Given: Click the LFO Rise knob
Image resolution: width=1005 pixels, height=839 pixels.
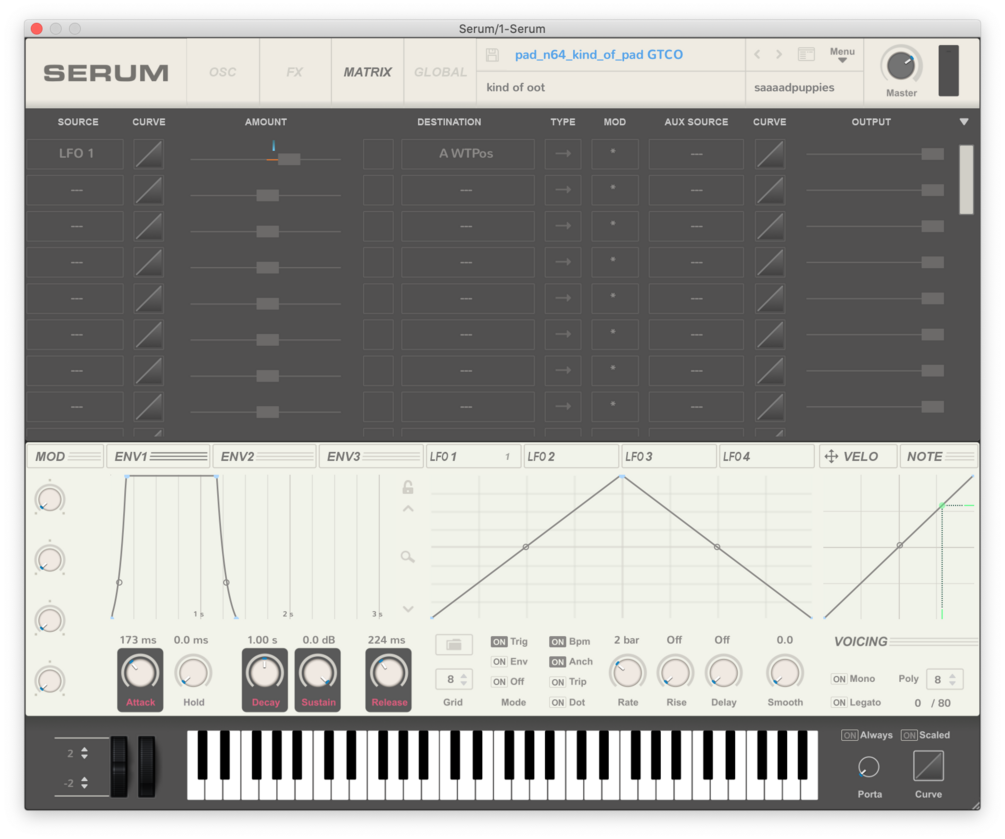Looking at the screenshot, I should tap(676, 672).
